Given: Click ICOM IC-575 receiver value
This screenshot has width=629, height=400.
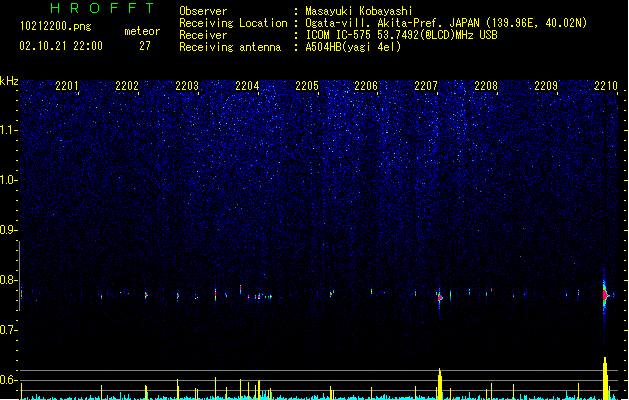Looking at the screenshot, I should tap(401, 35).
